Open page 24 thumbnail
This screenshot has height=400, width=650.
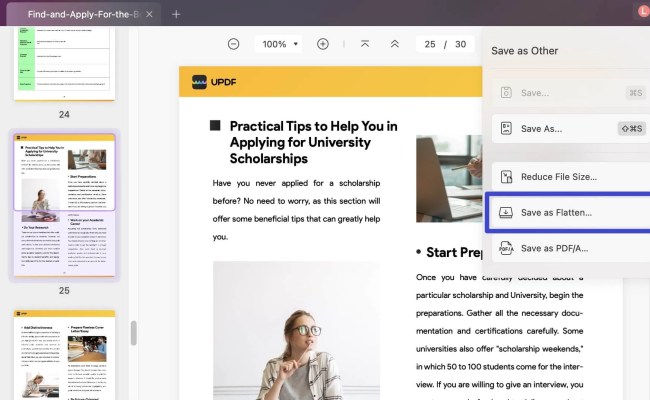pos(64,63)
